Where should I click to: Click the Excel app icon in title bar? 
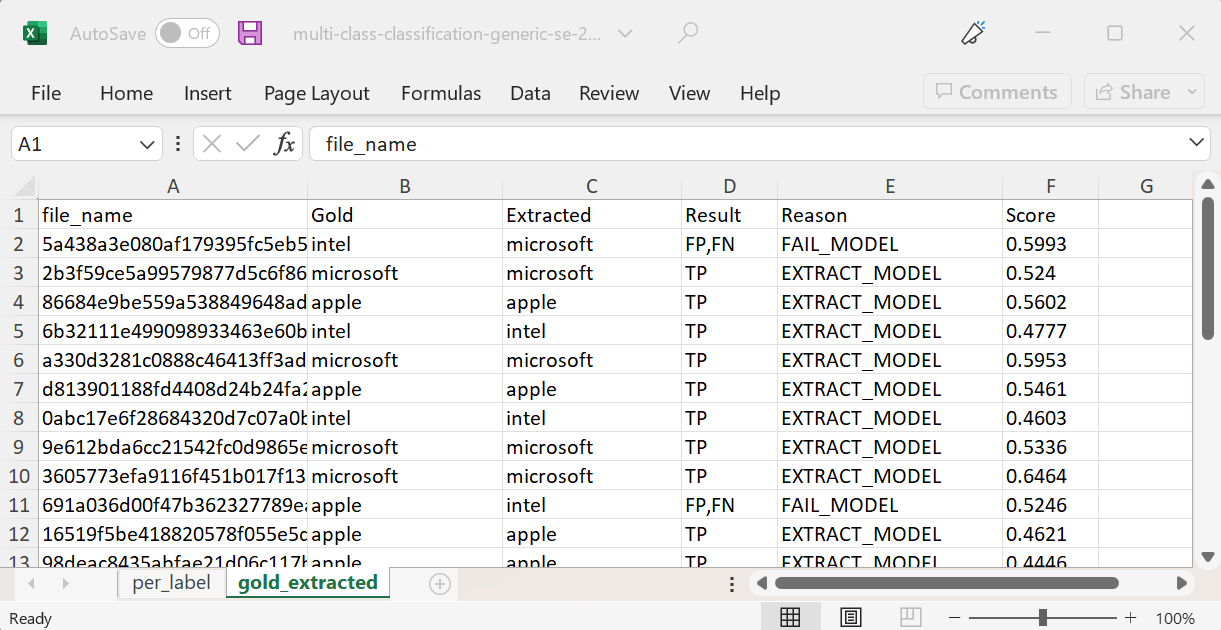[35, 33]
